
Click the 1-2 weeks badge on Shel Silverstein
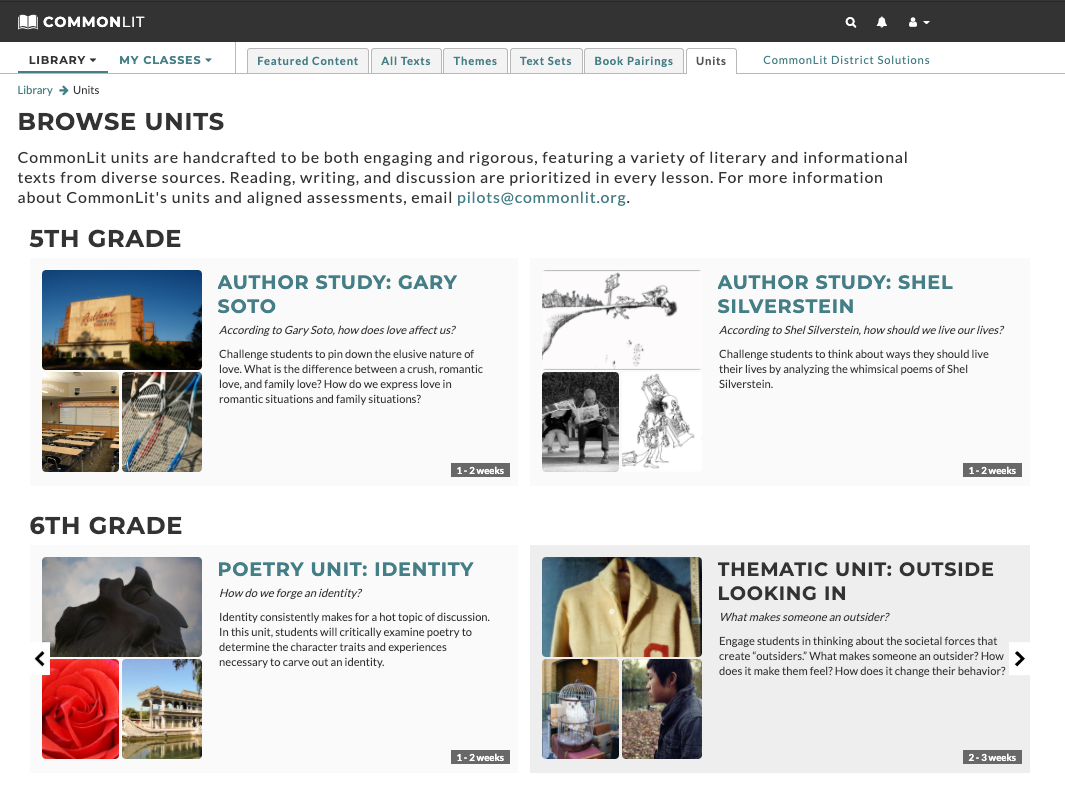point(992,471)
